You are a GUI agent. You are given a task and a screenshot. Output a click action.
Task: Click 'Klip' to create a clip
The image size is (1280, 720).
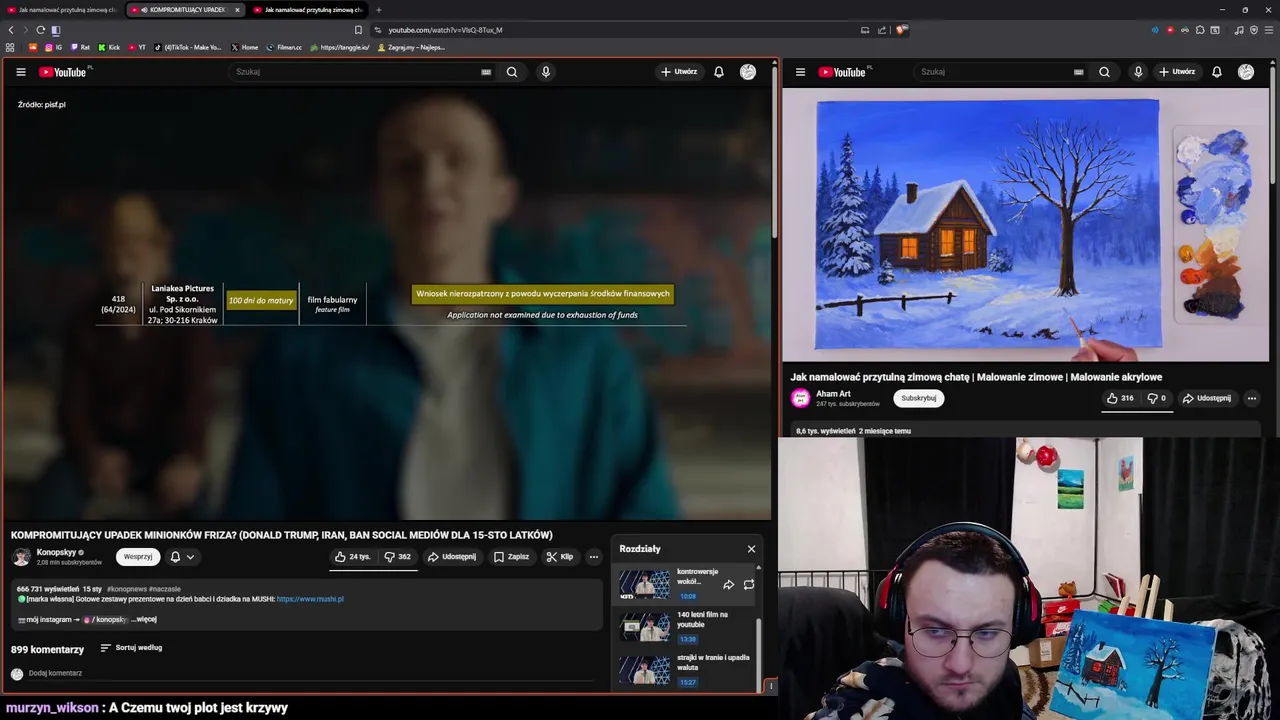pos(560,557)
